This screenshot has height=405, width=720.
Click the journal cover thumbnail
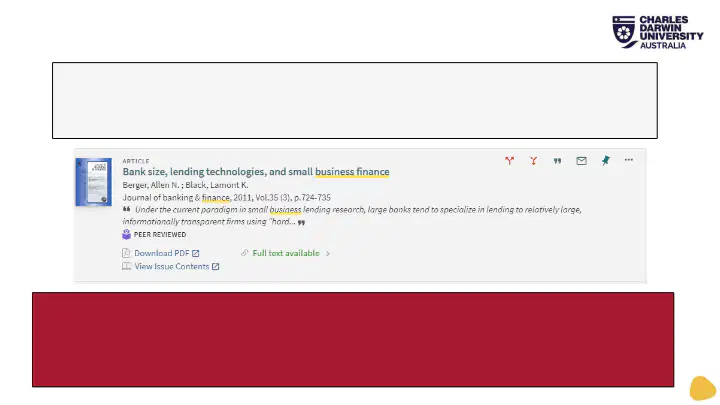[x=94, y=182]
